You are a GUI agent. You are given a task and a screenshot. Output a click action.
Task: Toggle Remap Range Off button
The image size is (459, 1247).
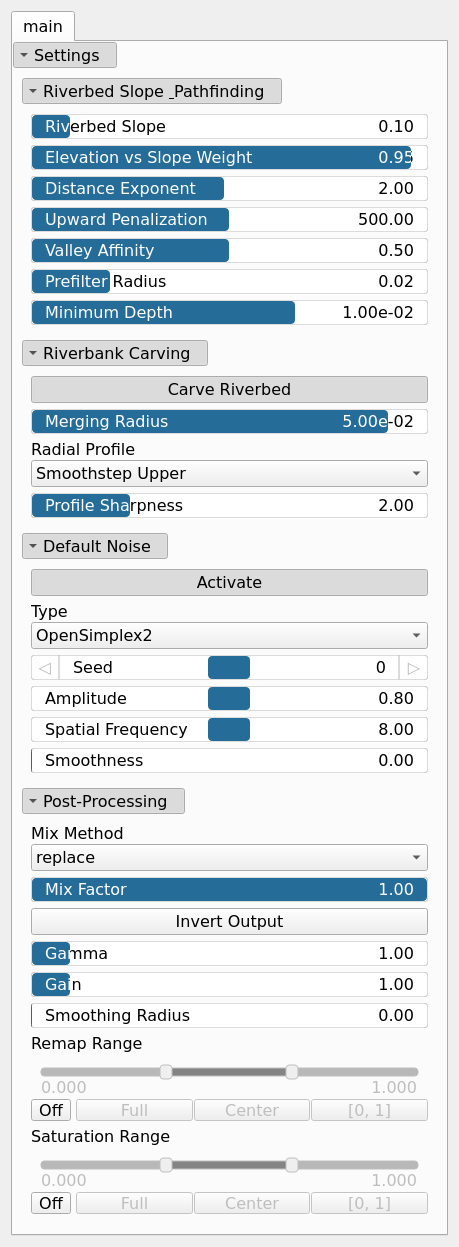coord(51,1110)
